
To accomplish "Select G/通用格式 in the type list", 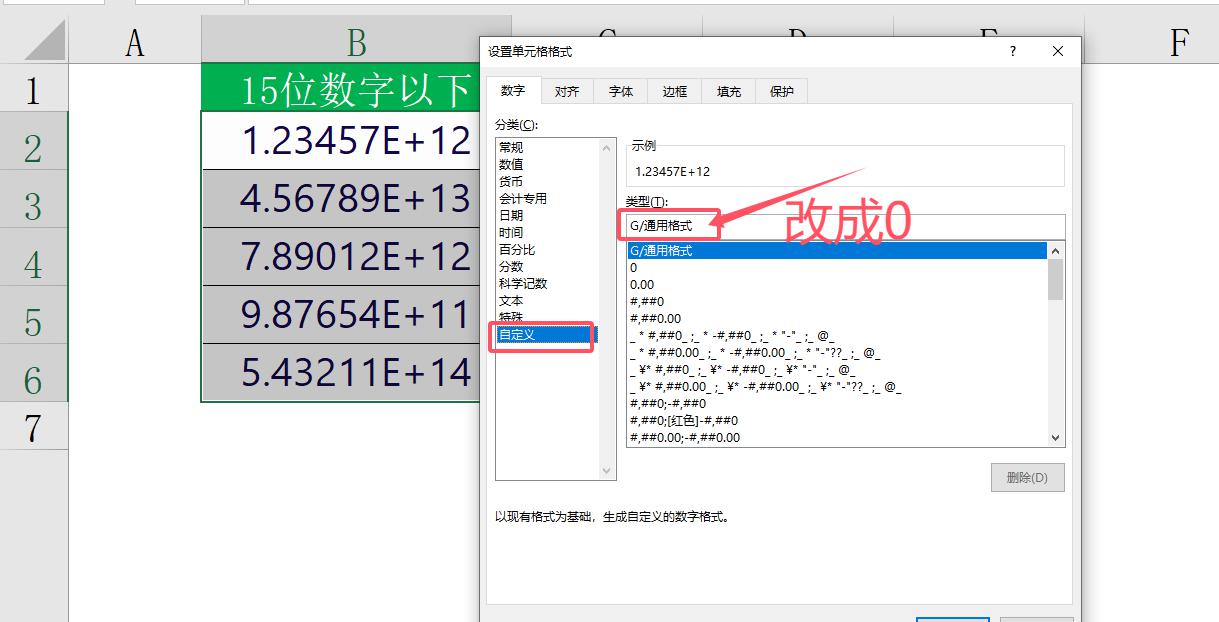I will (x=837, y=251).
